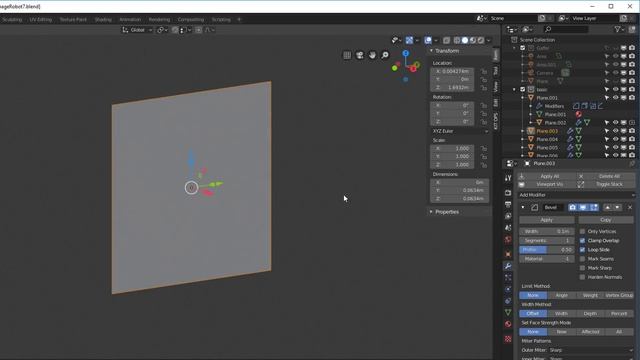The width and height of the screenshot is (640, 360).
Task: Open the Texture Paint workspace tab
Action: coord(73,20)
